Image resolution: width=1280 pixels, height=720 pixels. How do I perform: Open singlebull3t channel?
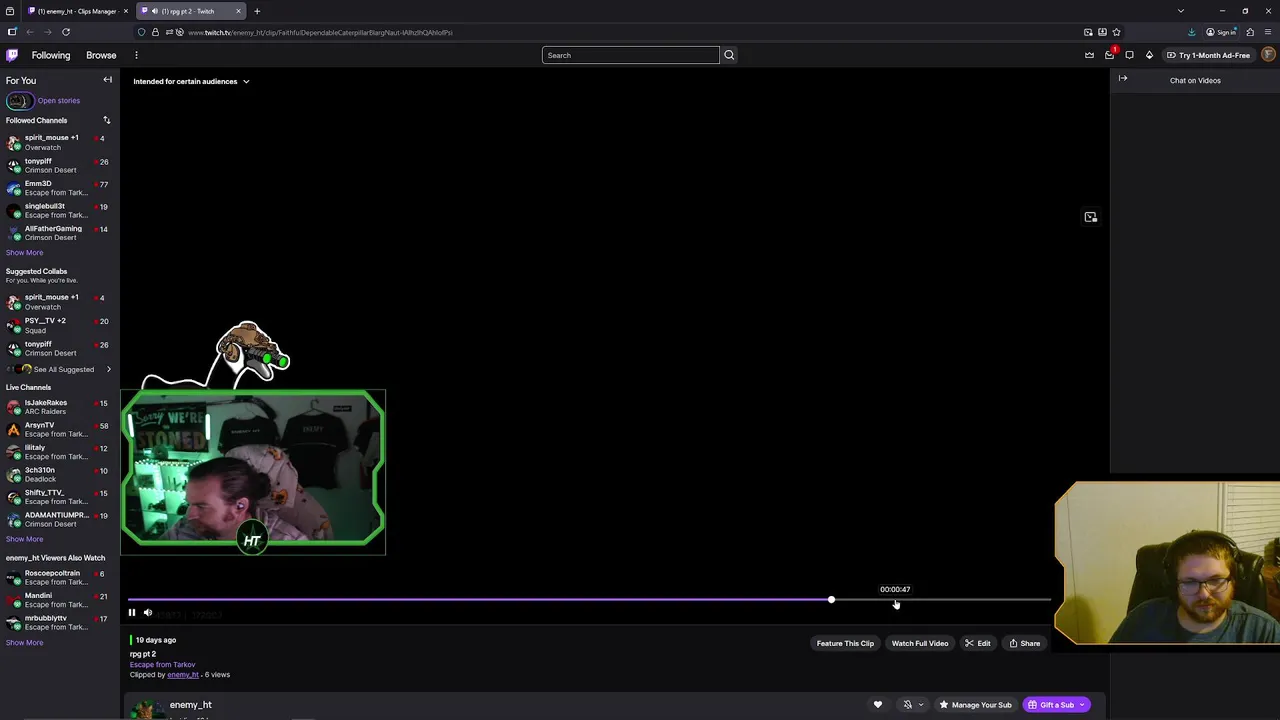[x=60, y=210]
